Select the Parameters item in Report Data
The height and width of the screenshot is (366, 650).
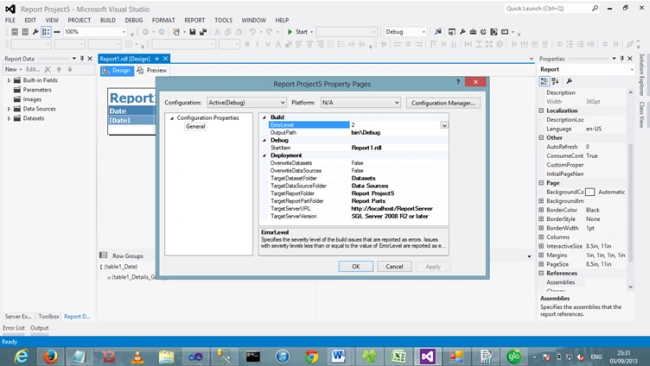(x=37, y=90)
